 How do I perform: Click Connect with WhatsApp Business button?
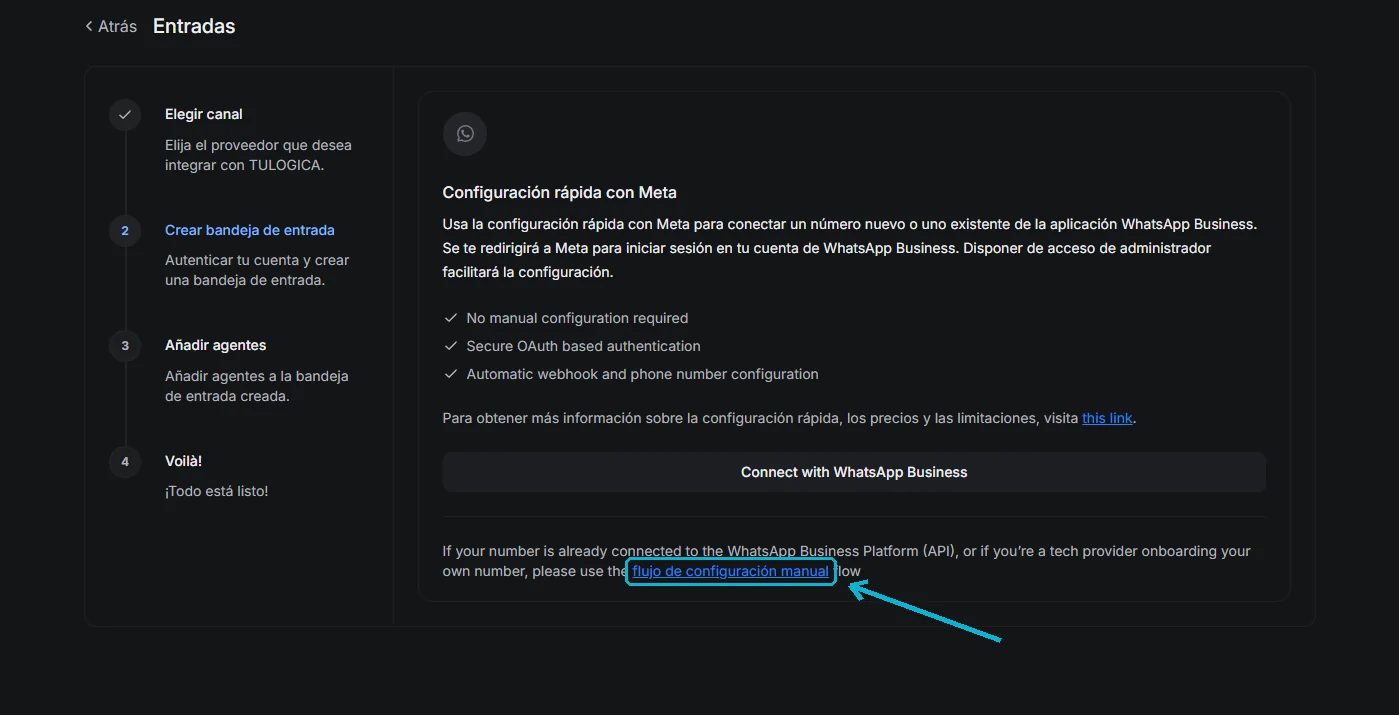[854, 472]
